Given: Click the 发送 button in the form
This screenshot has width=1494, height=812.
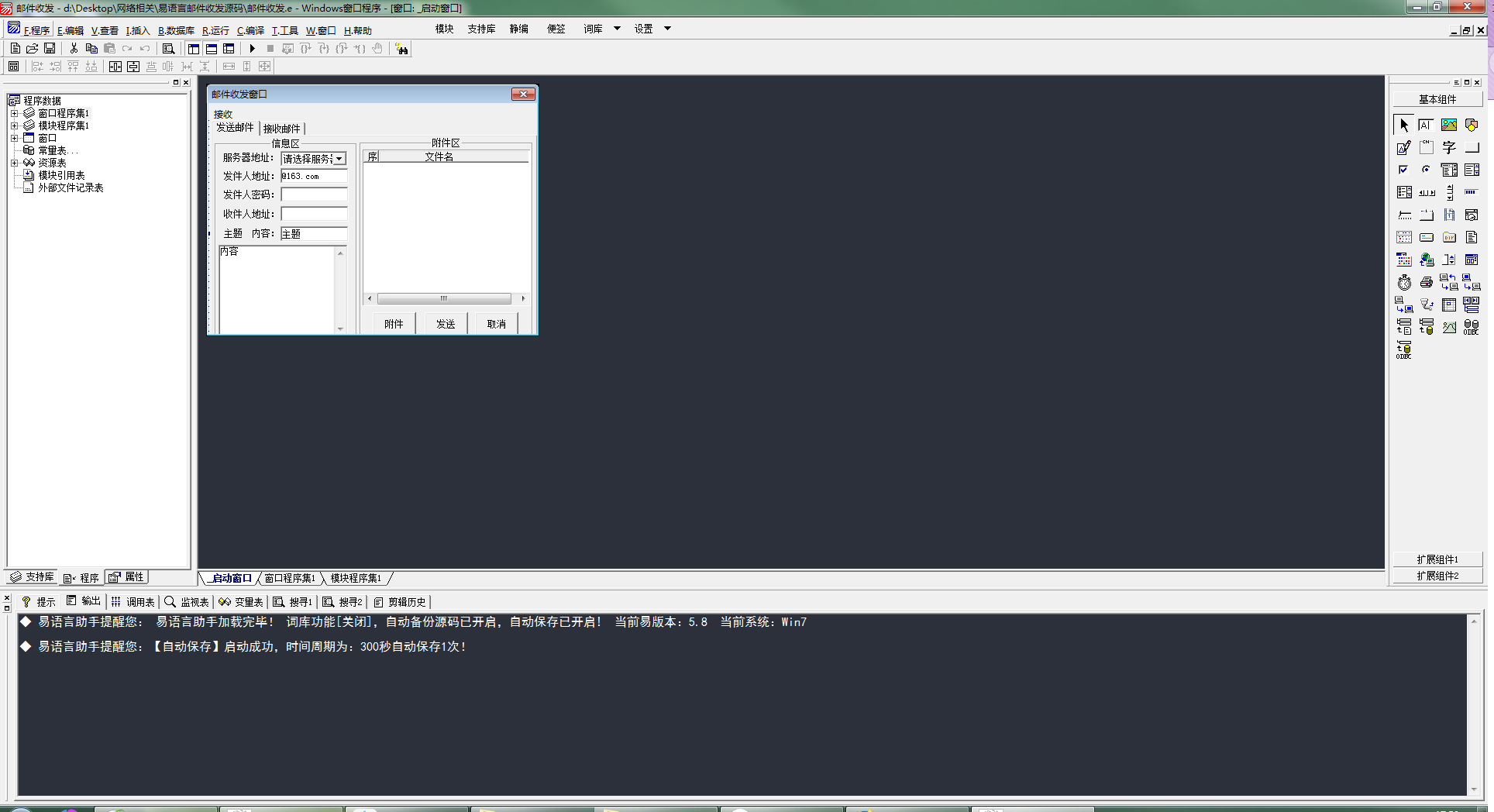Looking at the screenshot, I should 445,324.
